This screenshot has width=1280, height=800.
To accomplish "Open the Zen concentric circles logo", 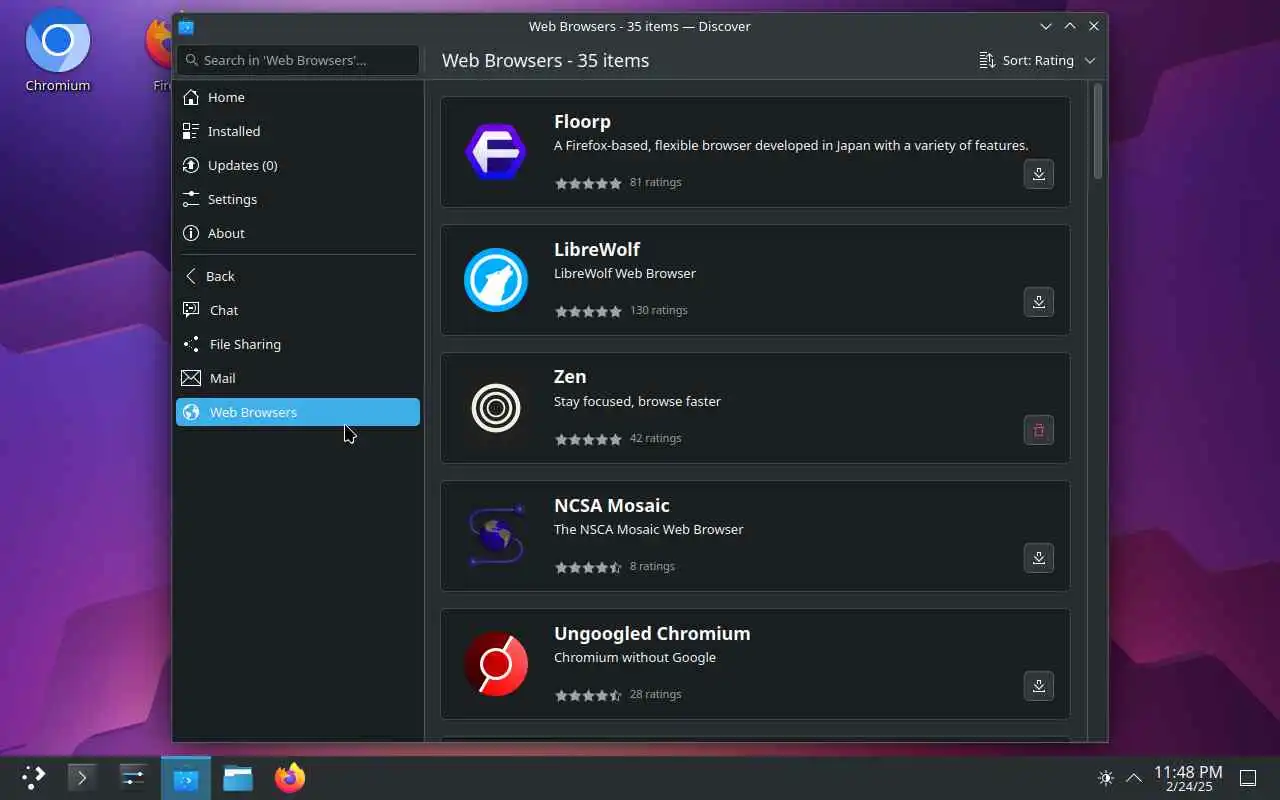I will 496,408.
